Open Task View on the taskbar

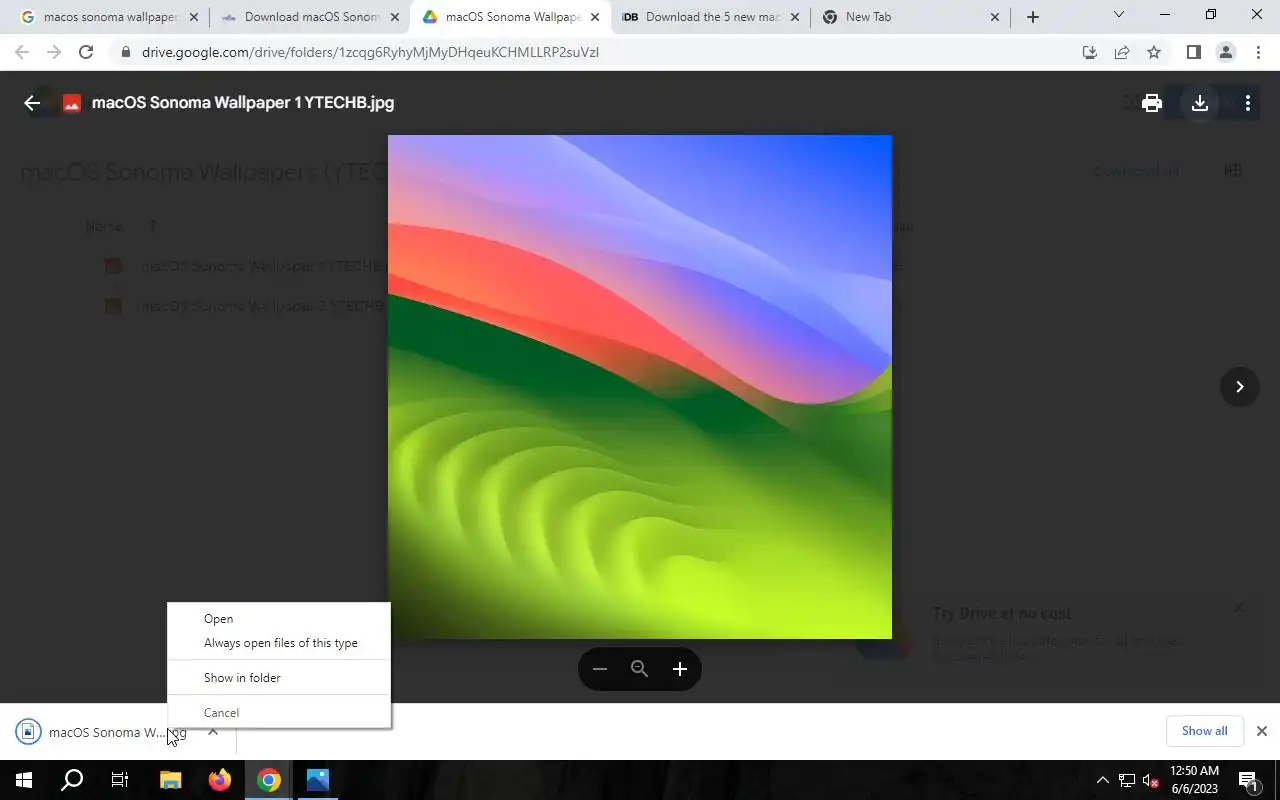click(120, 780)
